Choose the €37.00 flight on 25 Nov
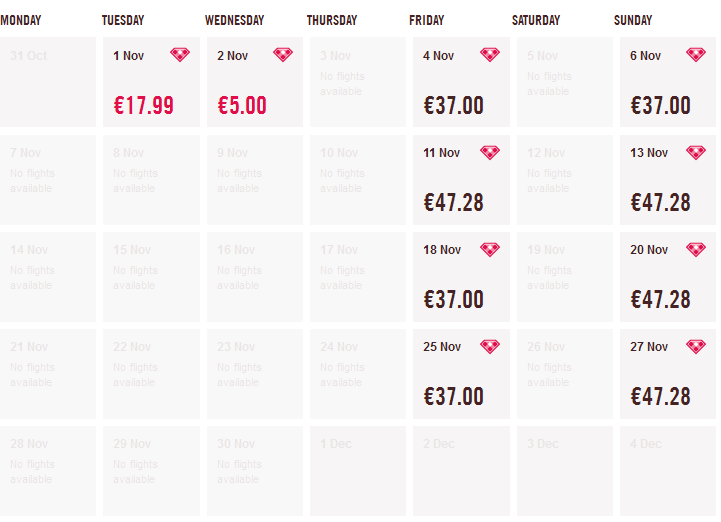The width and height of the screenshot is (721, 522). click(454, 396)
